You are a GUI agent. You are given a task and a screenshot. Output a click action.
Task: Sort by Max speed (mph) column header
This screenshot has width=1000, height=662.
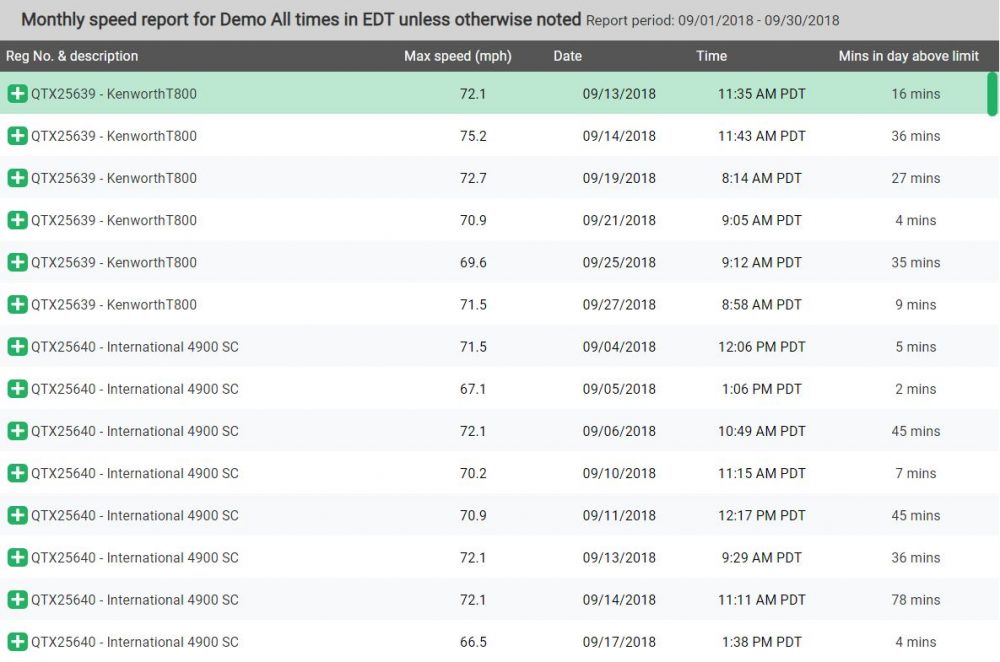click(x=458, y=56)
